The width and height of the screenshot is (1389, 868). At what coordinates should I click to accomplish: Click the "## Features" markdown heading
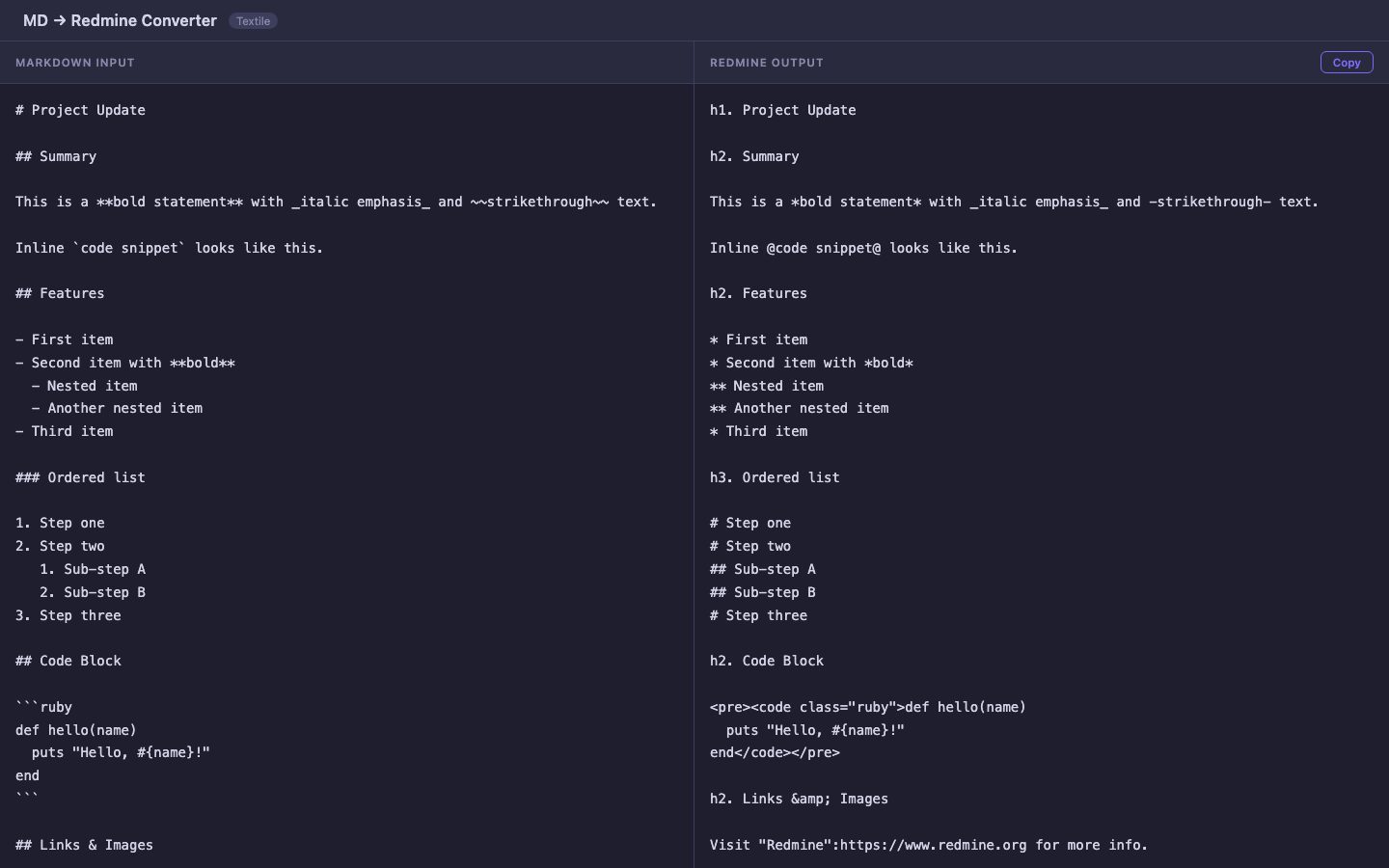(60, 293)
